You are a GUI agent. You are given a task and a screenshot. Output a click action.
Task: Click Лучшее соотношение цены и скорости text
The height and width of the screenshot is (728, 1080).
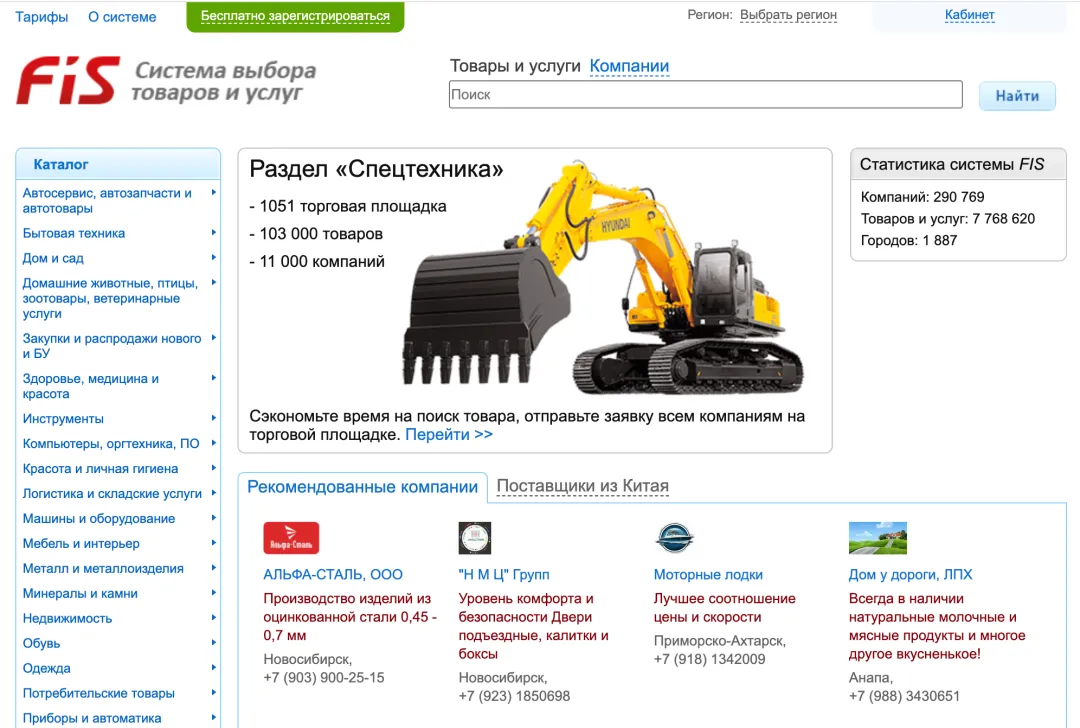[x=725, y=607]
